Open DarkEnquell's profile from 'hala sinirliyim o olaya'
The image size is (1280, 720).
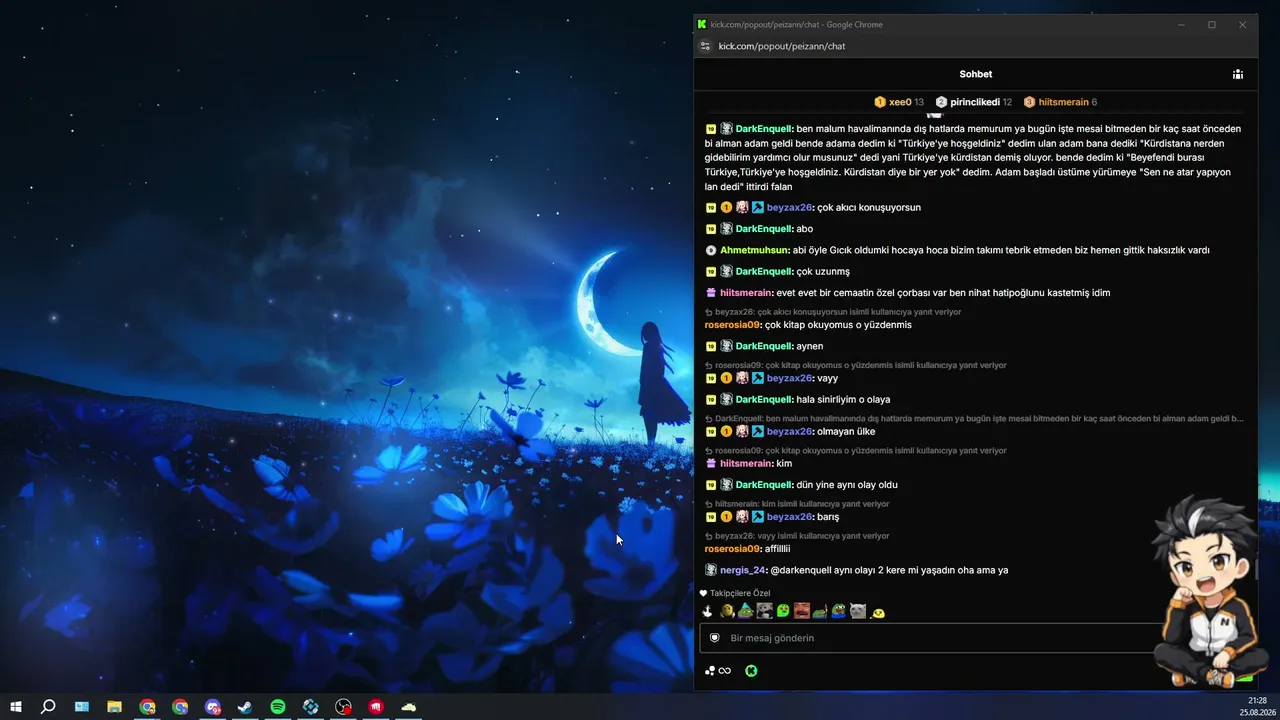[x=764, y=400]
